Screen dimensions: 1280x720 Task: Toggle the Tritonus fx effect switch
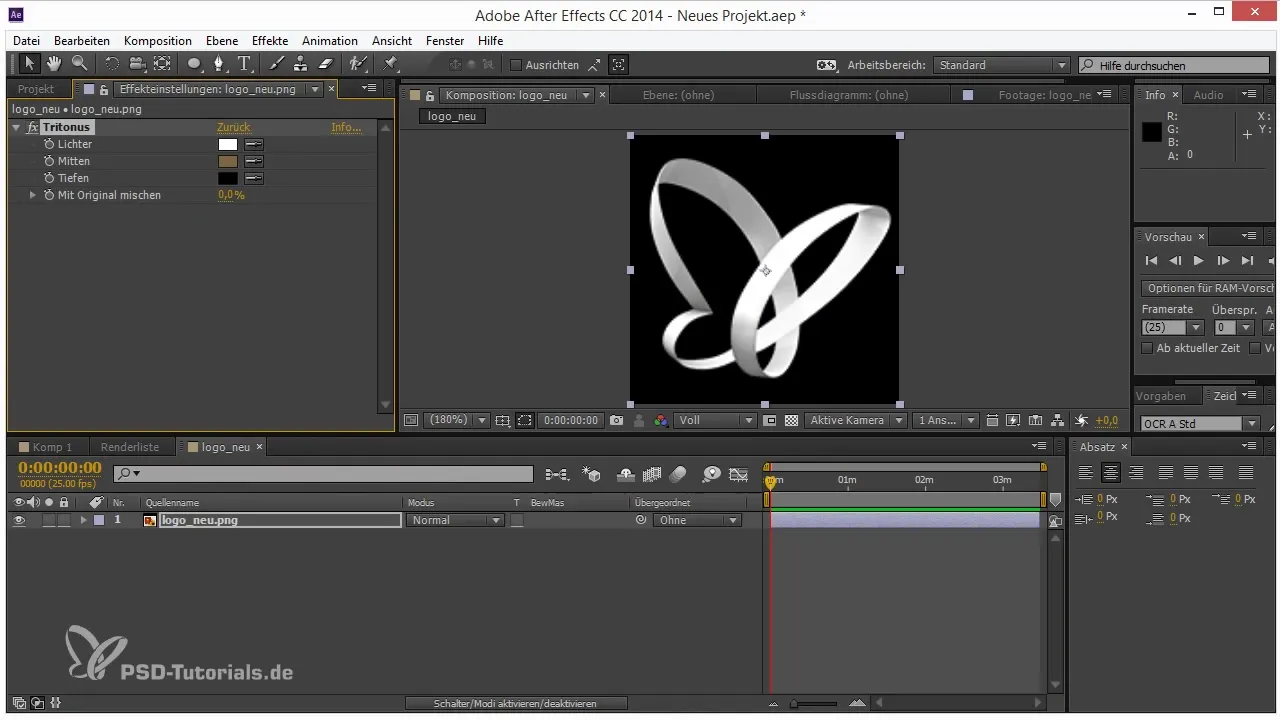tap(33, 128)
